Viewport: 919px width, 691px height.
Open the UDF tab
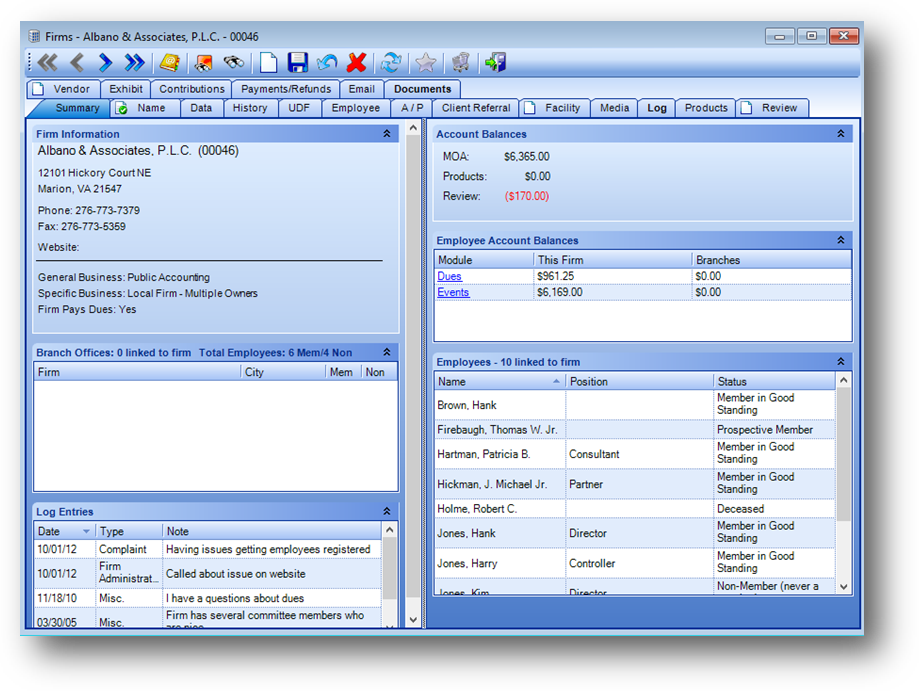[x=299, y=108]
